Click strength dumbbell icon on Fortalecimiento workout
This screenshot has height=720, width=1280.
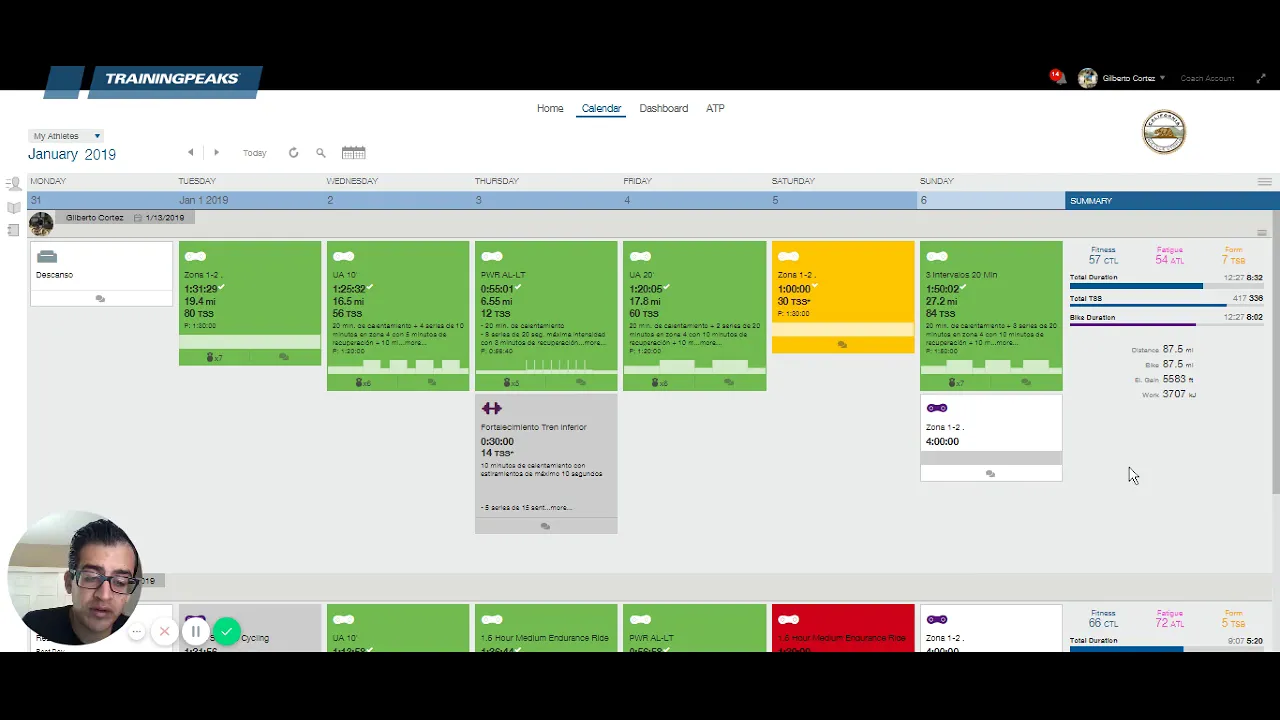(491, 408)
